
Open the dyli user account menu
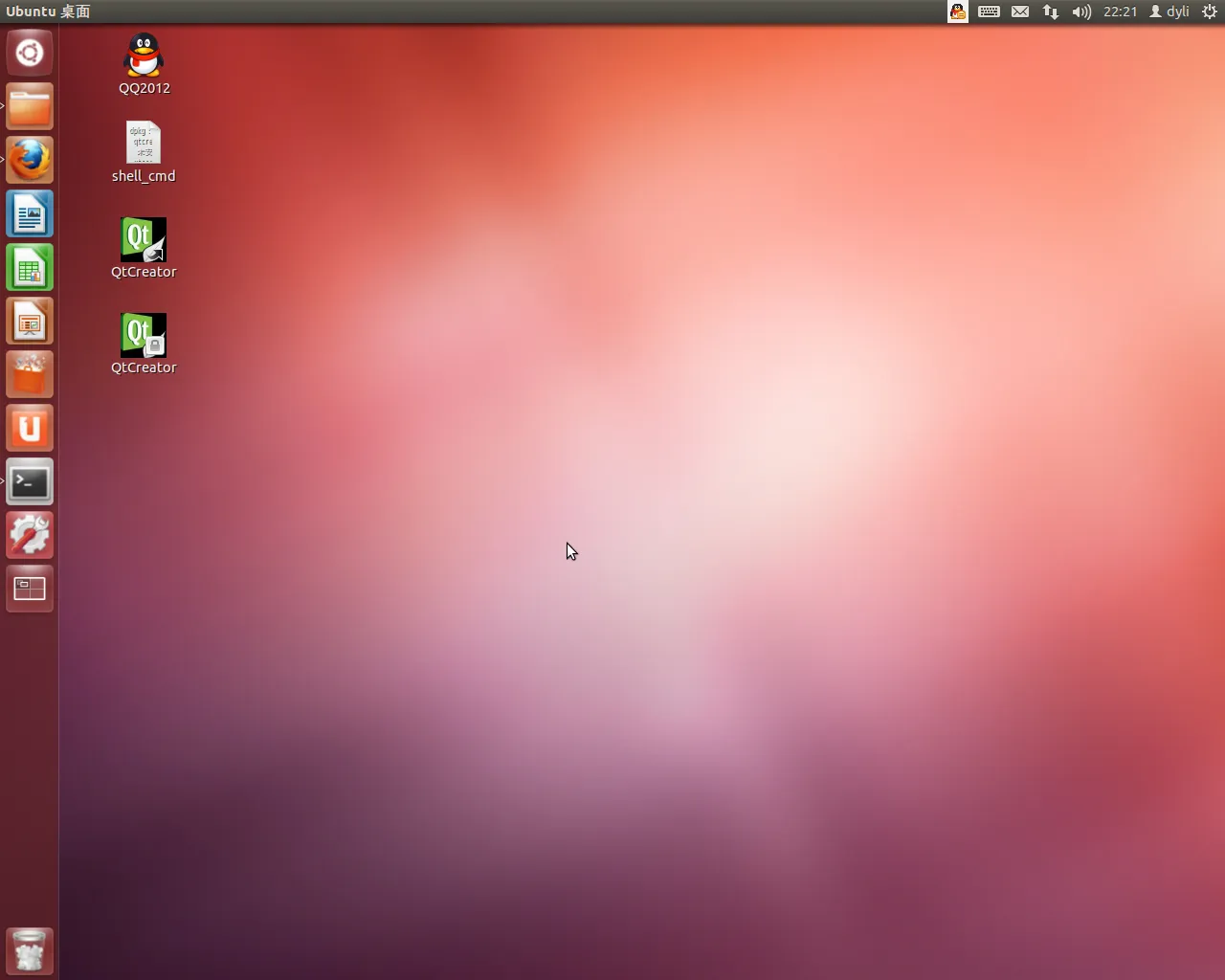1169,11
